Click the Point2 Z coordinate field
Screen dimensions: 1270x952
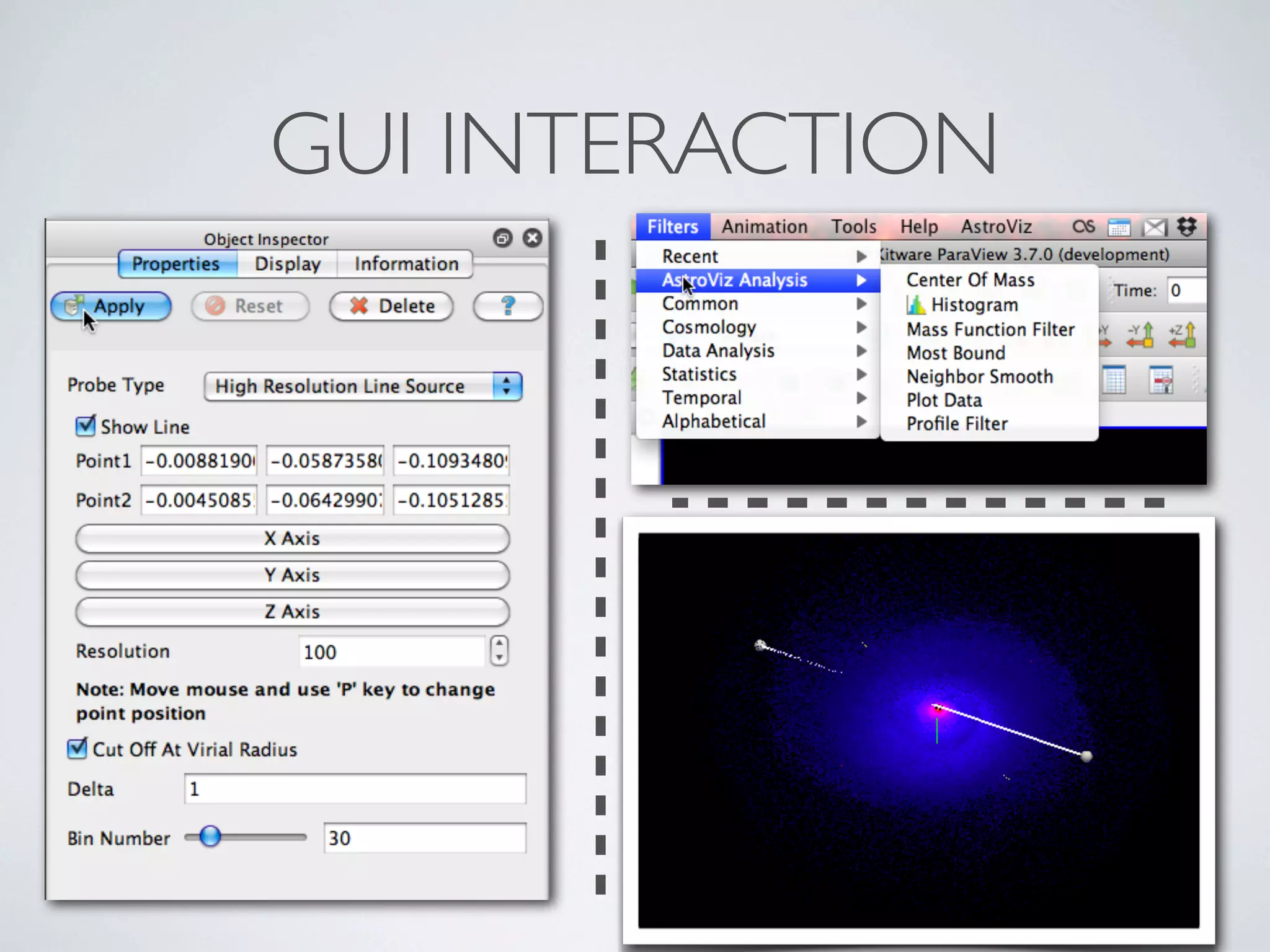click(x=451, y=500)
